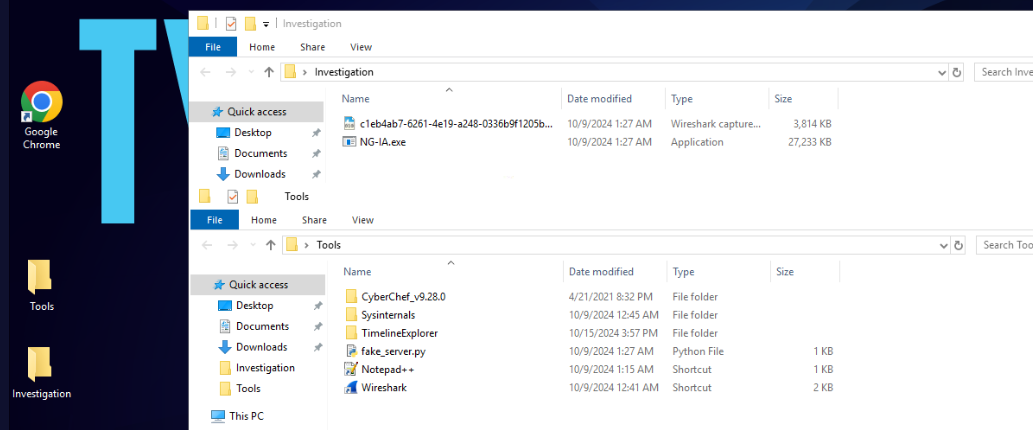This screenshot has height=430, width=1033.
Task: Open Customize Quick Access Toolbar dropdown in Investigation window
Action: pos(267,24)
